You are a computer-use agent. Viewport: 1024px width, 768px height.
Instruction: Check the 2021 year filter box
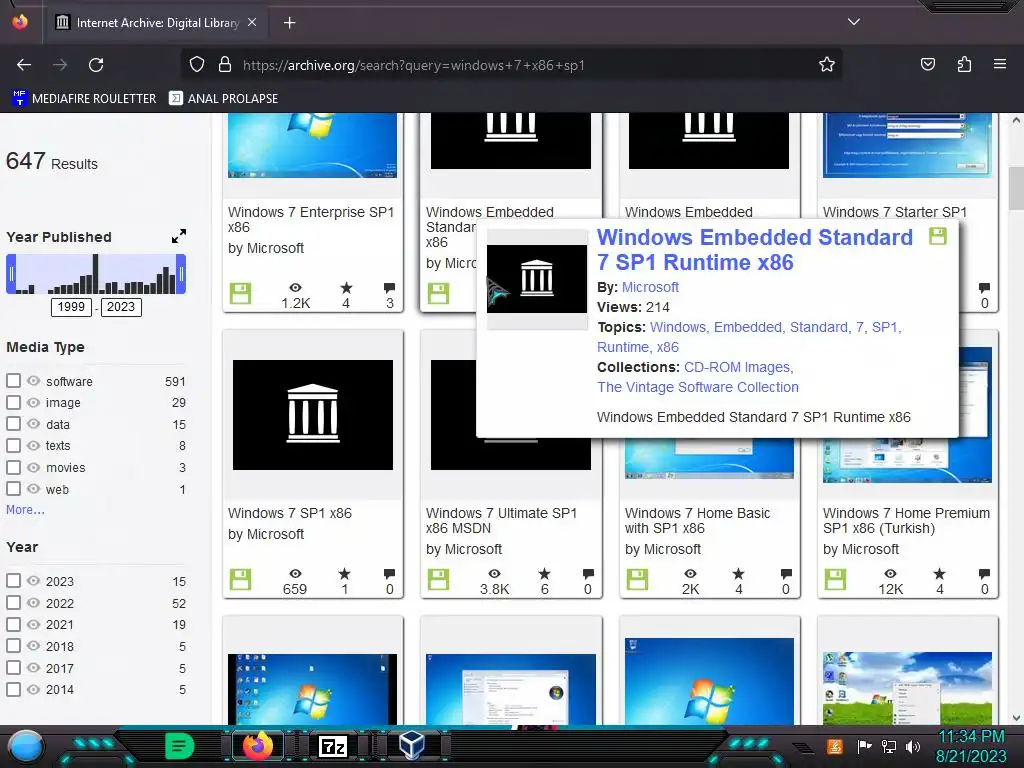point(13,624)
